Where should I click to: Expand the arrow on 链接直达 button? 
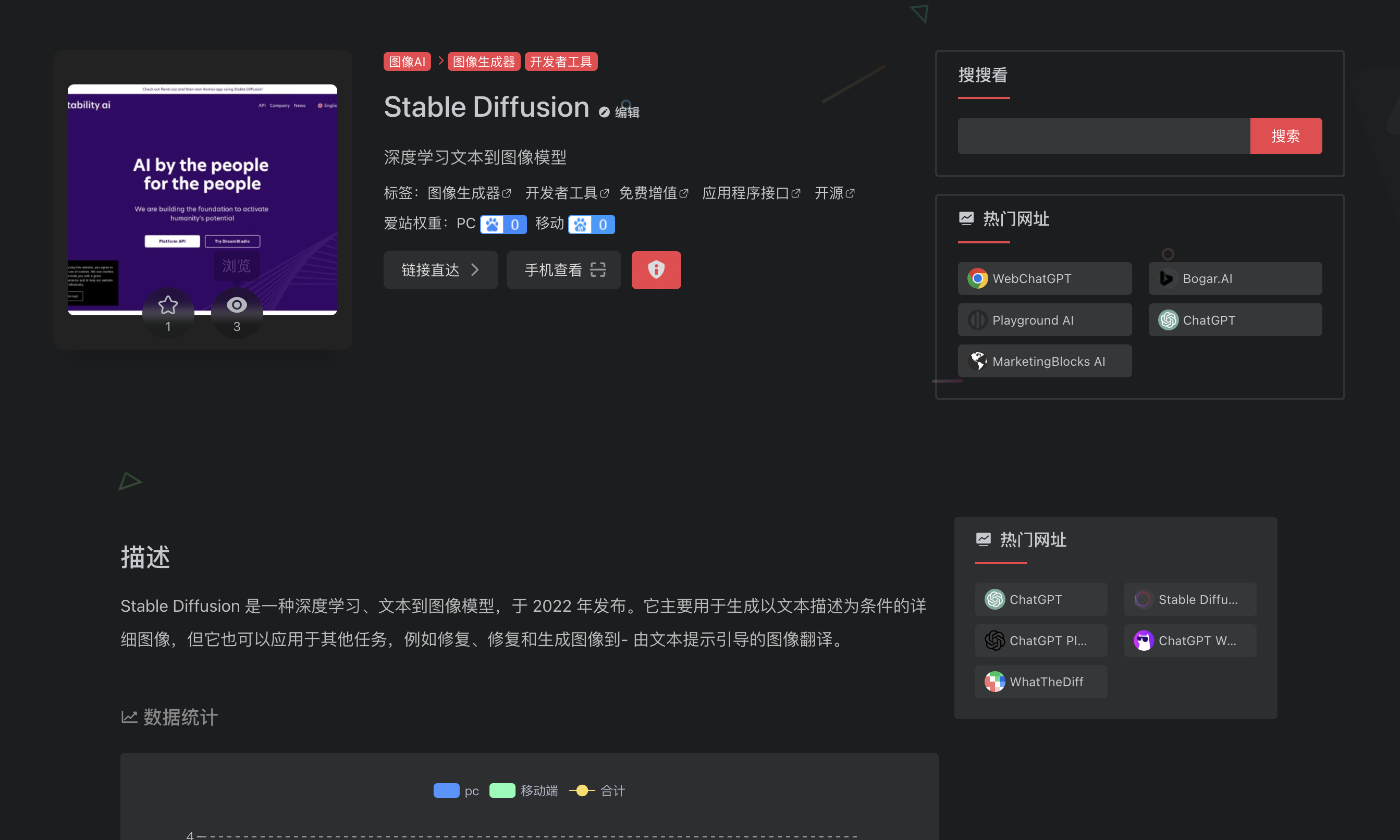(475, 270)
